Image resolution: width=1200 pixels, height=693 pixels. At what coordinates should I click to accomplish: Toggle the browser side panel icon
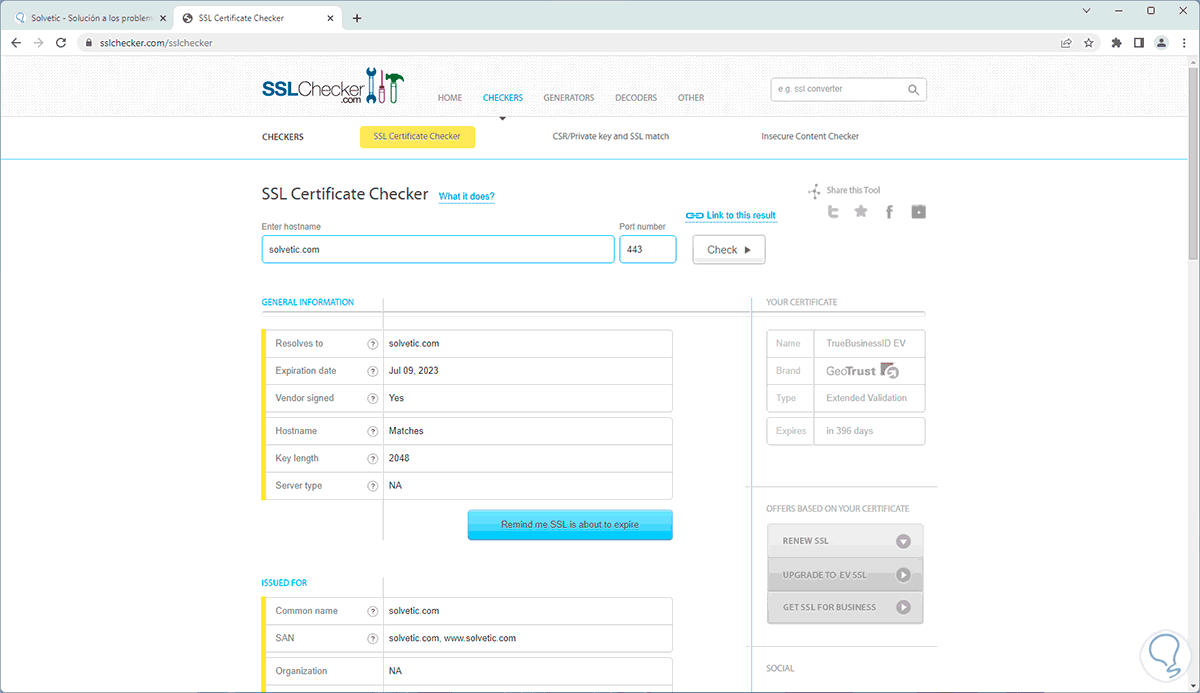pyautogui.click(x=1139, y=43)
